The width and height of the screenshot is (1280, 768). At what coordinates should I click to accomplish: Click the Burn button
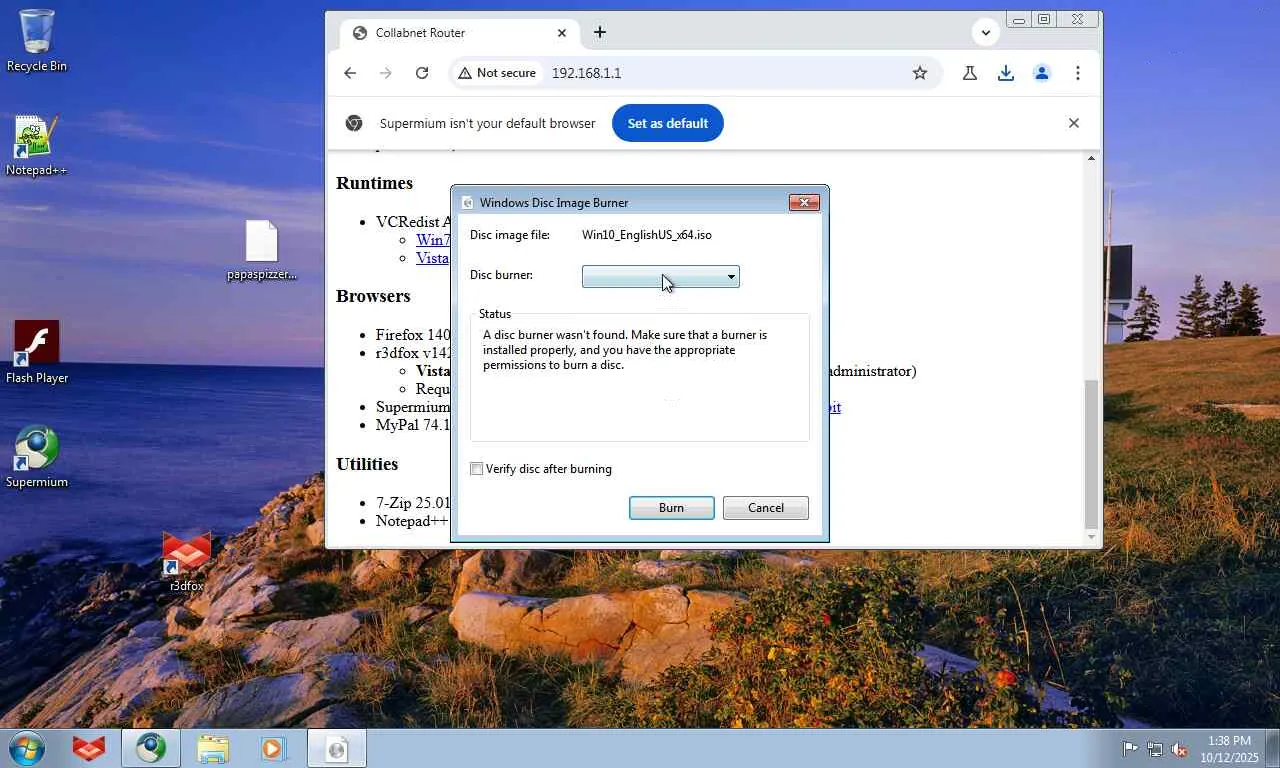[672, 508]
